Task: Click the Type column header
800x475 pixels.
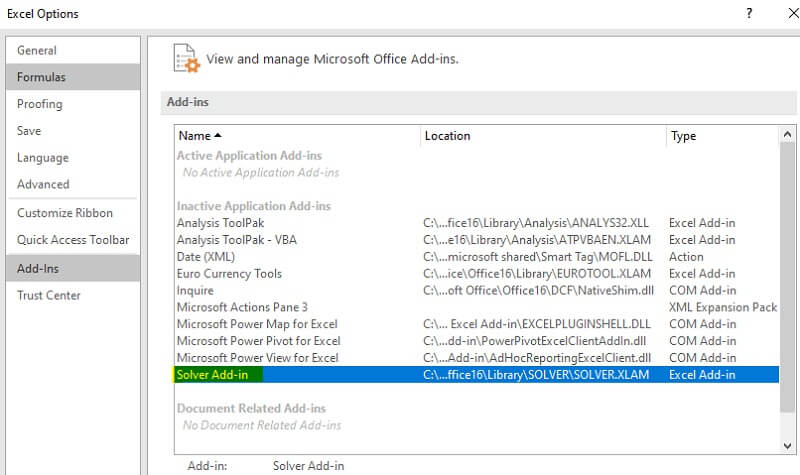Action: (723, 136)
